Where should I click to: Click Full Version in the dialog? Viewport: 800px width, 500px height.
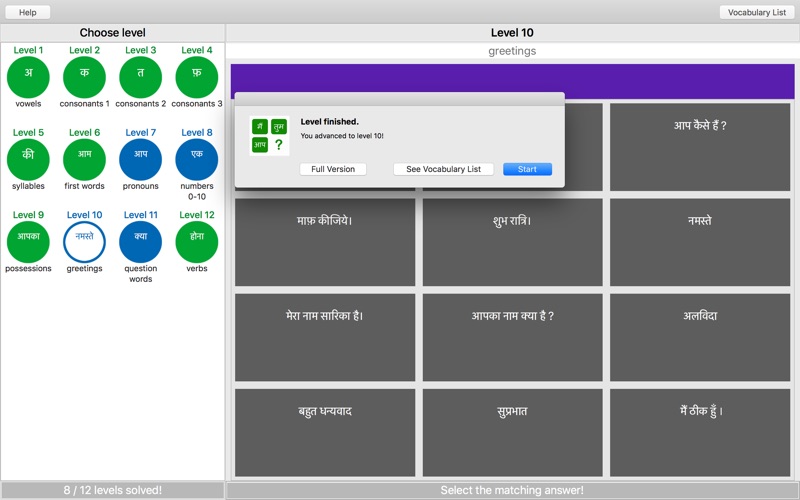click(333, 169)
